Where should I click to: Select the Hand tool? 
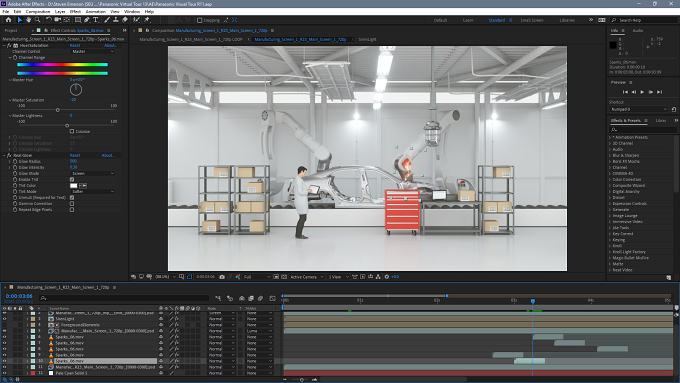[x=29, y=20]
